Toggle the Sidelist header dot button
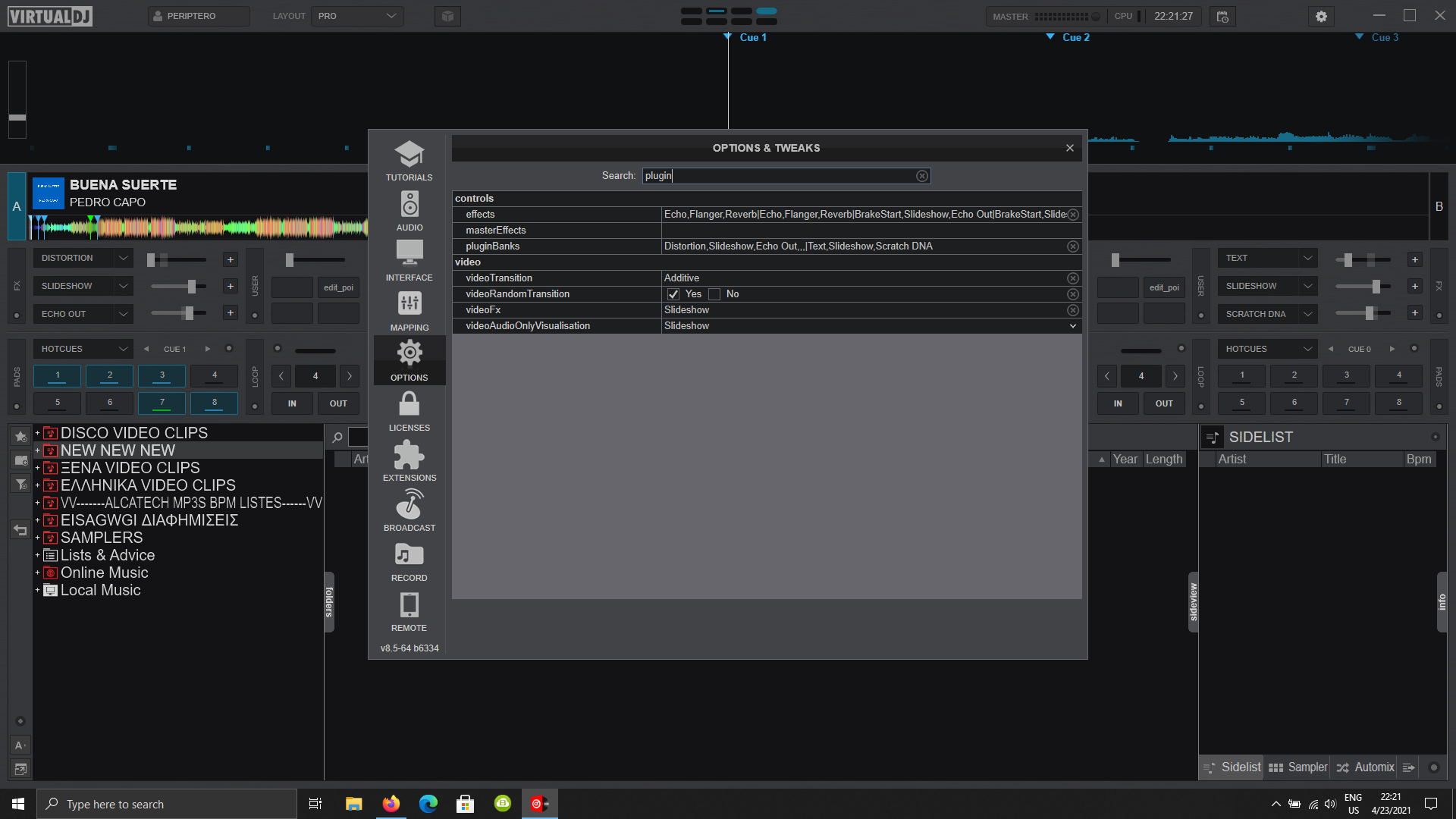The image size is (1456, 819). (1435, 437)
